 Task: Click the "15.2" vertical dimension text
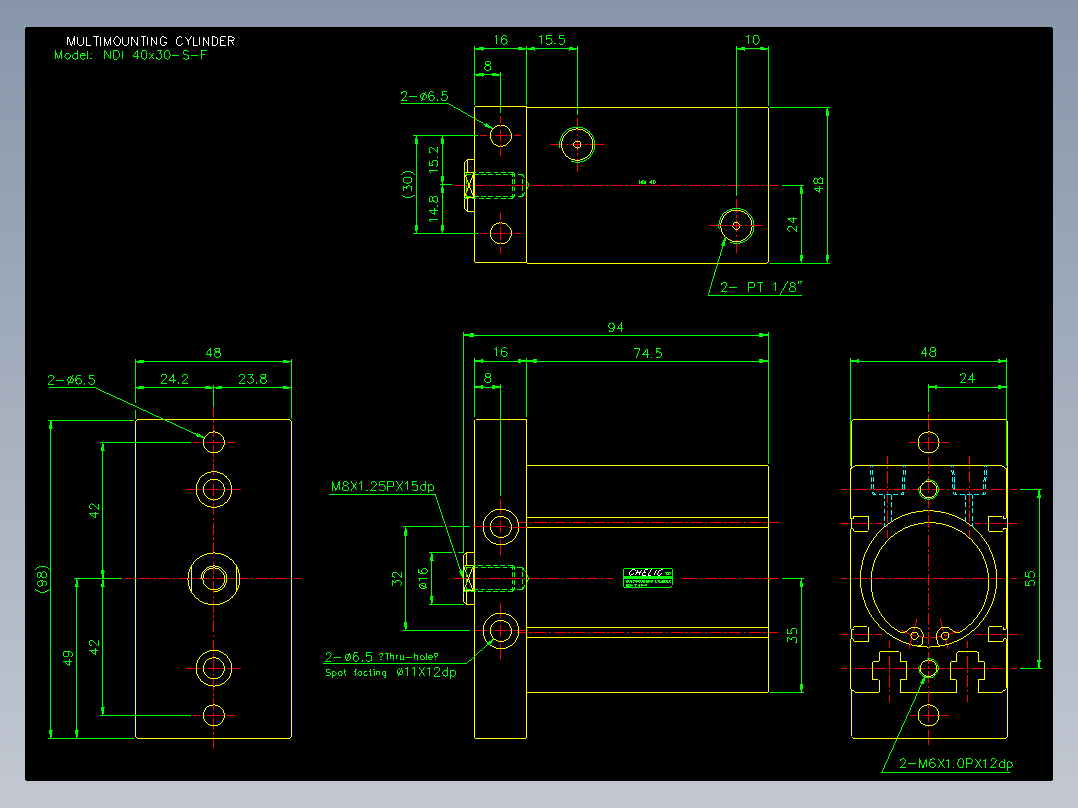(x=434, y=160)
